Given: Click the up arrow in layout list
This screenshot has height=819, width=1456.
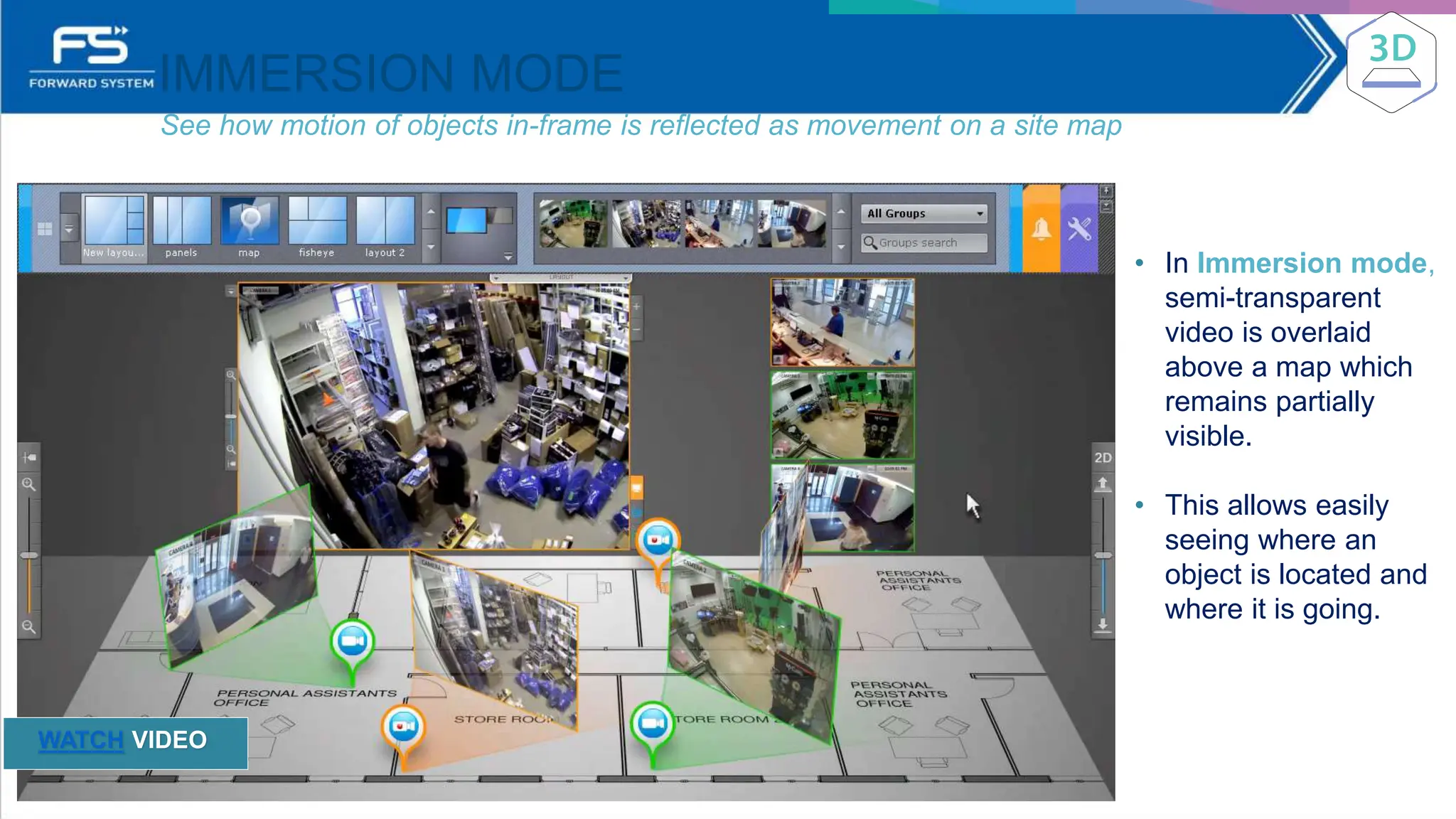Looking at the screenshot, I should tap(430, 212).
